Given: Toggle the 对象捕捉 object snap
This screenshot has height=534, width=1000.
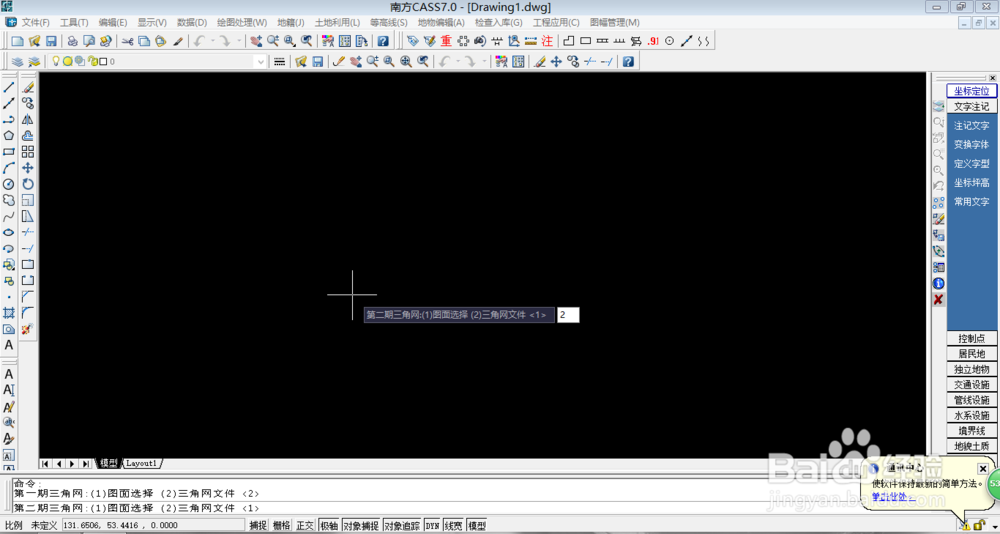Looking at the screenshot, I should (x=361, y=526).
